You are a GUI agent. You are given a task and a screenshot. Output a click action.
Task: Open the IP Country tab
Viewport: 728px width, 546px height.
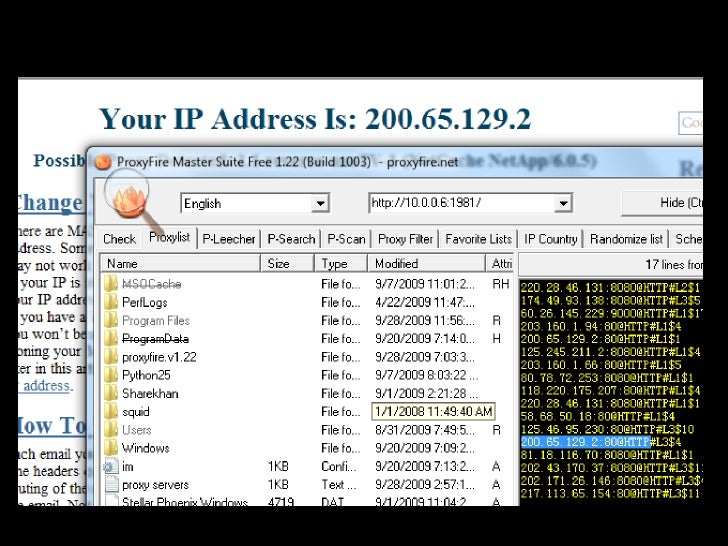click(550, 239)
